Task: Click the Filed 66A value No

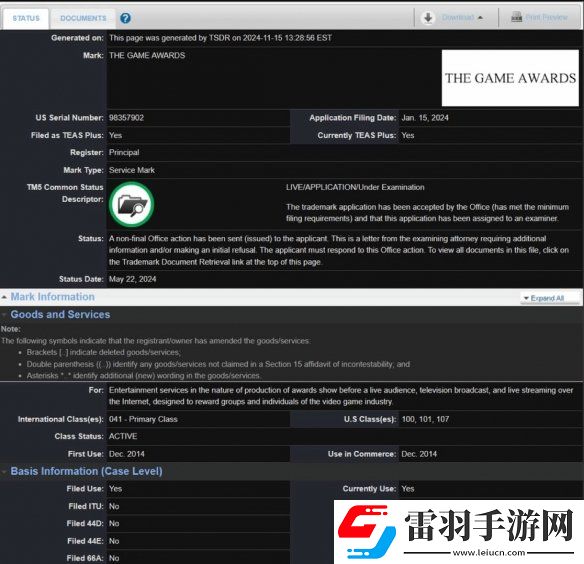Action: point(114,558)
